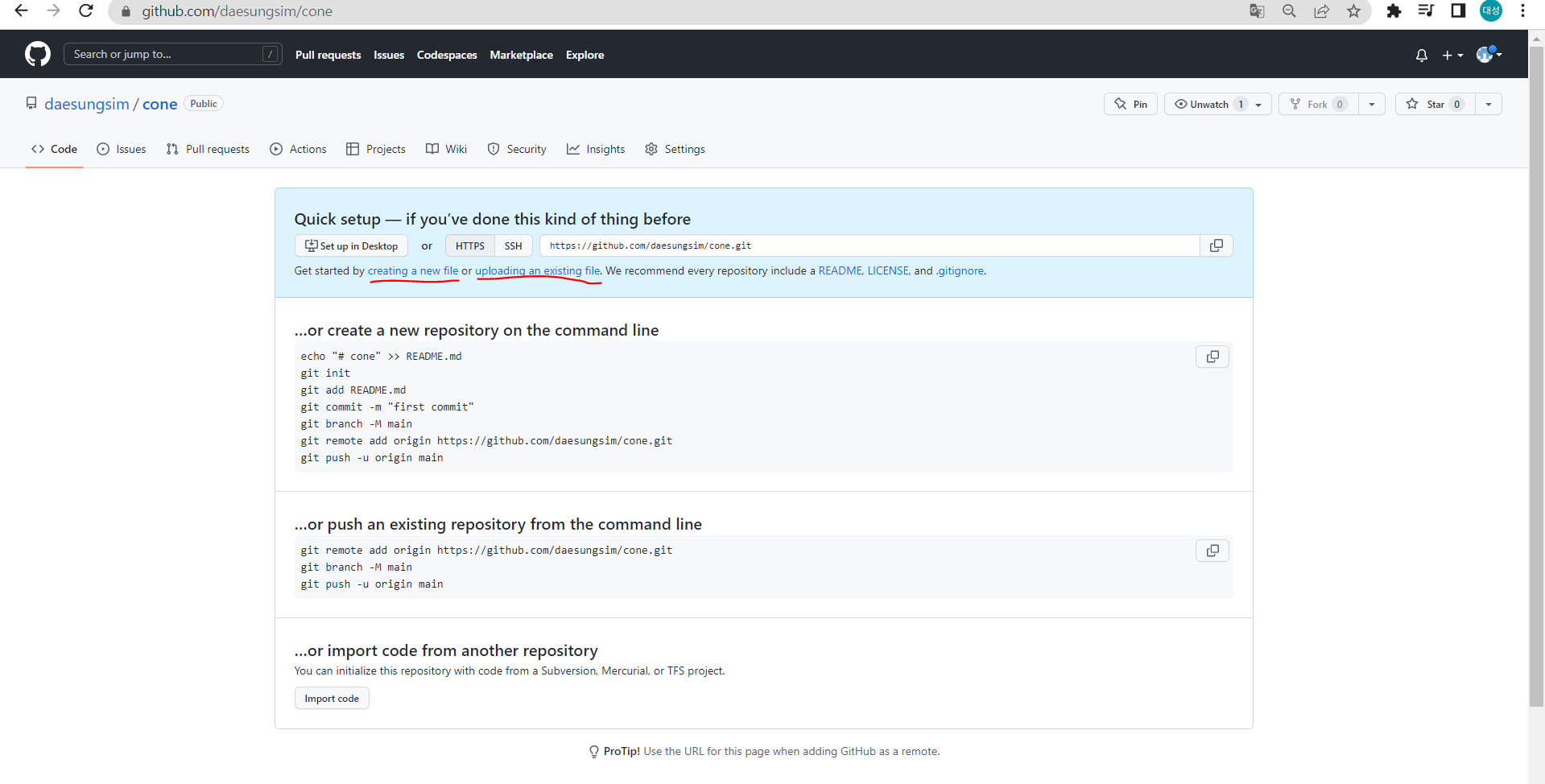
Task: Switch to the Projects tab
Action: coord(376,149)
